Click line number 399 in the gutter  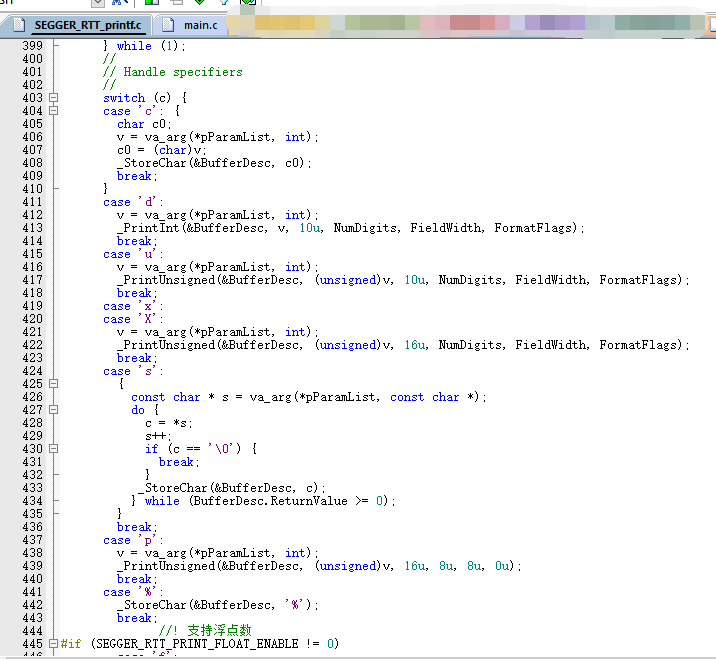click(32, 46)
